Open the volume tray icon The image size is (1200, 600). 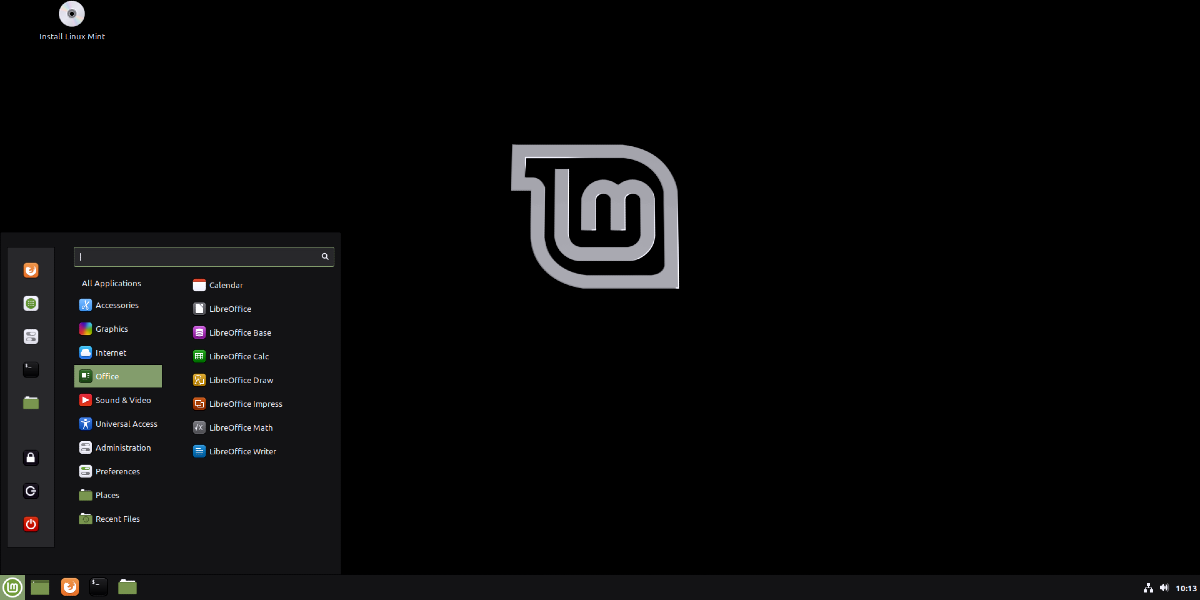pos(1165,588)
